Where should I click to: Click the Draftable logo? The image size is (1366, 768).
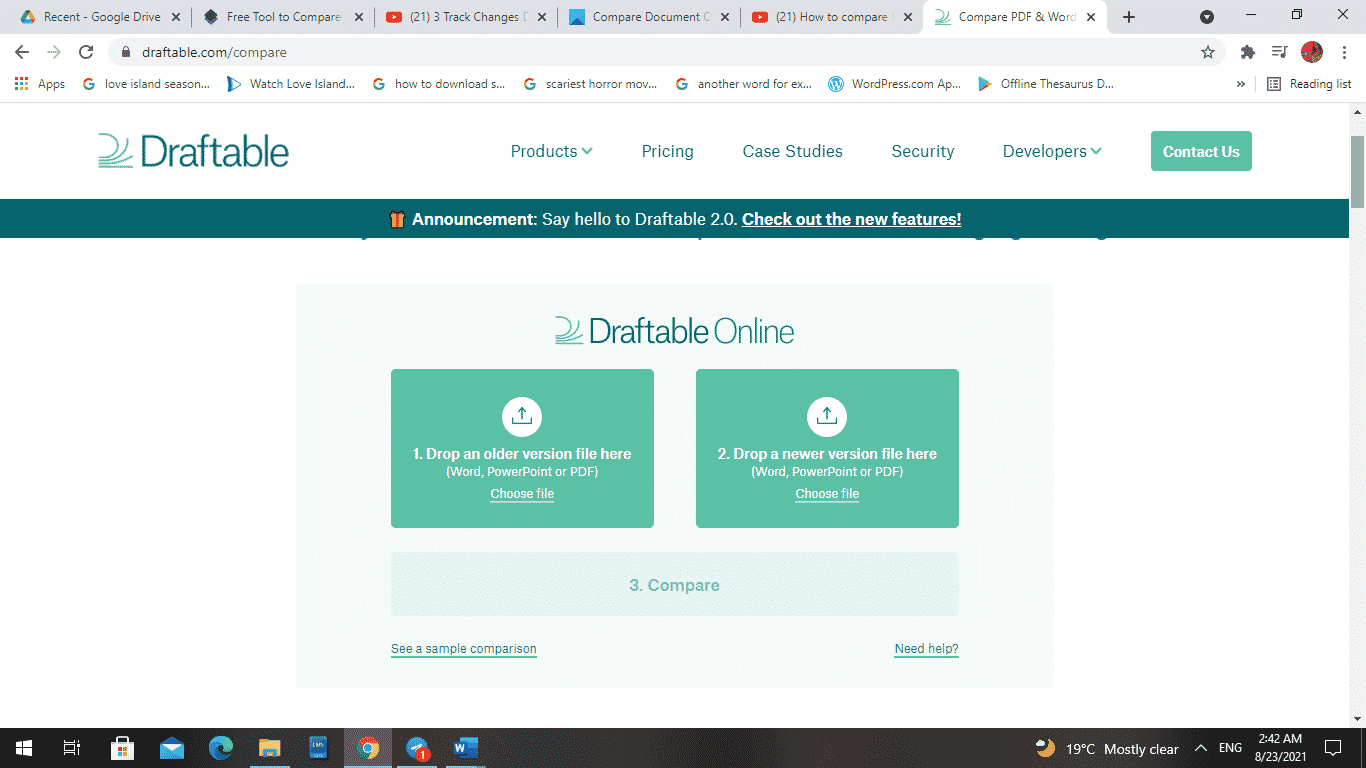[192, 150]
